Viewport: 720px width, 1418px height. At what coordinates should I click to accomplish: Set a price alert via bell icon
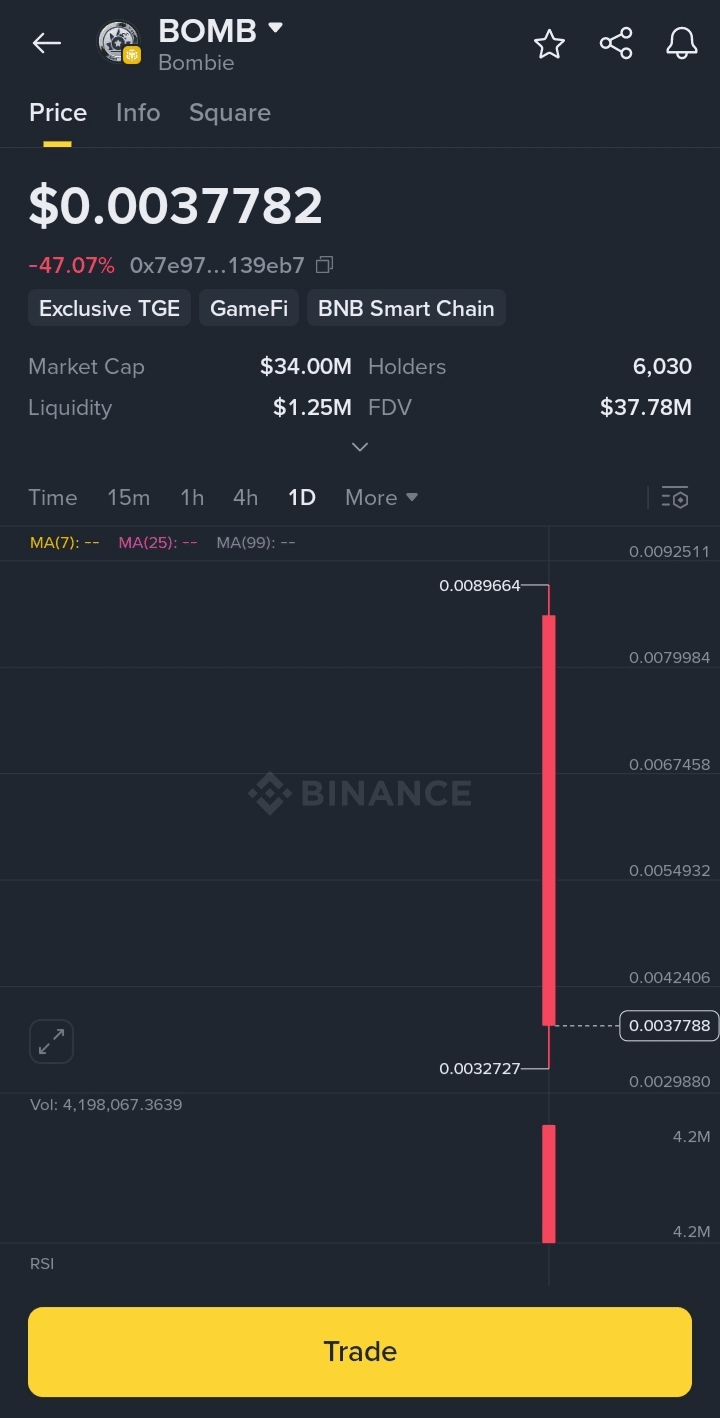[x=682, y=44]
